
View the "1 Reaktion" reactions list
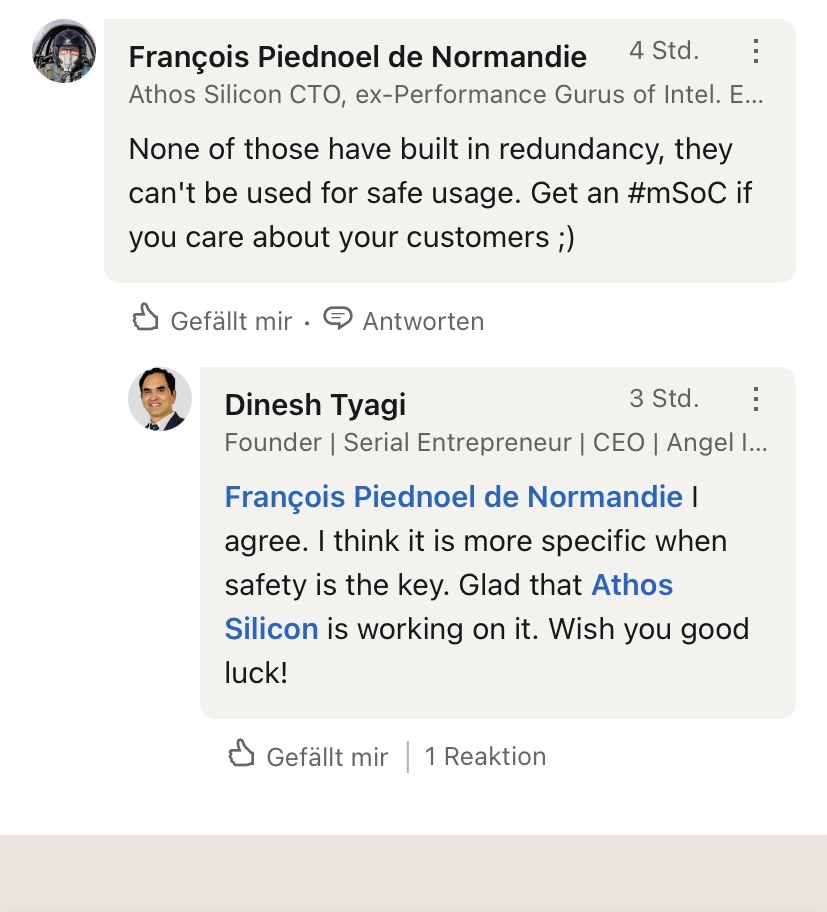click(485, 756)
